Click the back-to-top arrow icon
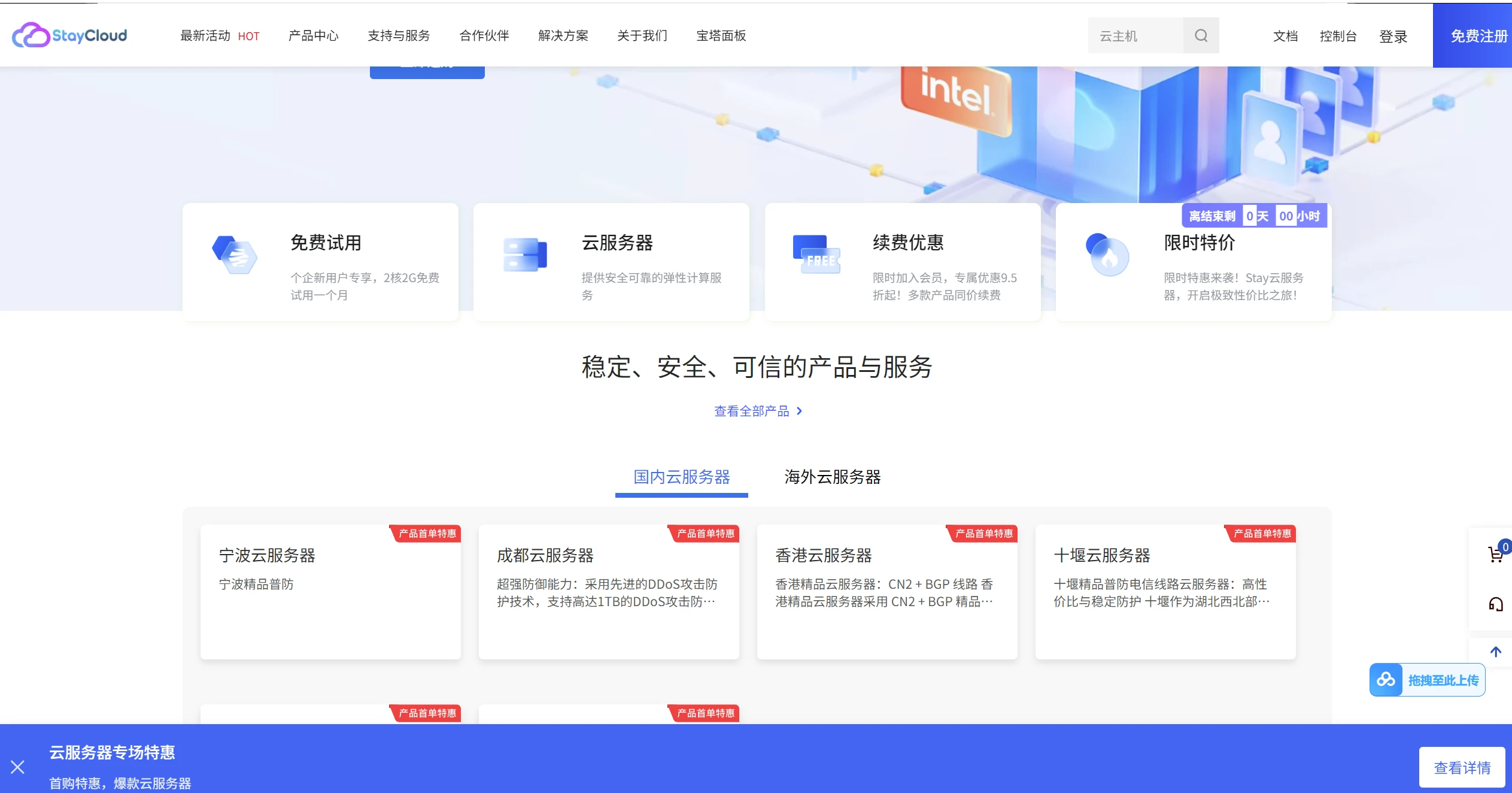This screenshot has height=793, width=1512. coord(1496,651)
